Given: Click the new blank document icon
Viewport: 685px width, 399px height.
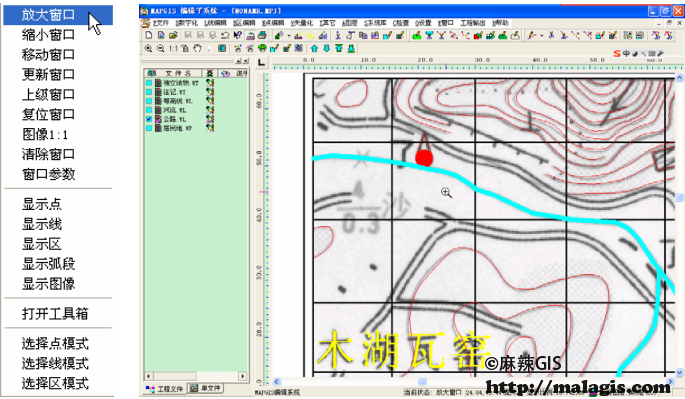Looking at the screenshot, I should point(149,35).
